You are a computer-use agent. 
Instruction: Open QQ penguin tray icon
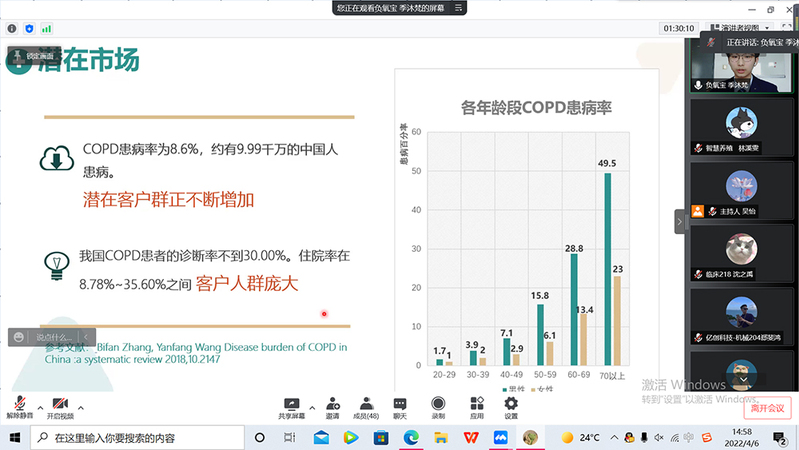[x=629, y=437]
